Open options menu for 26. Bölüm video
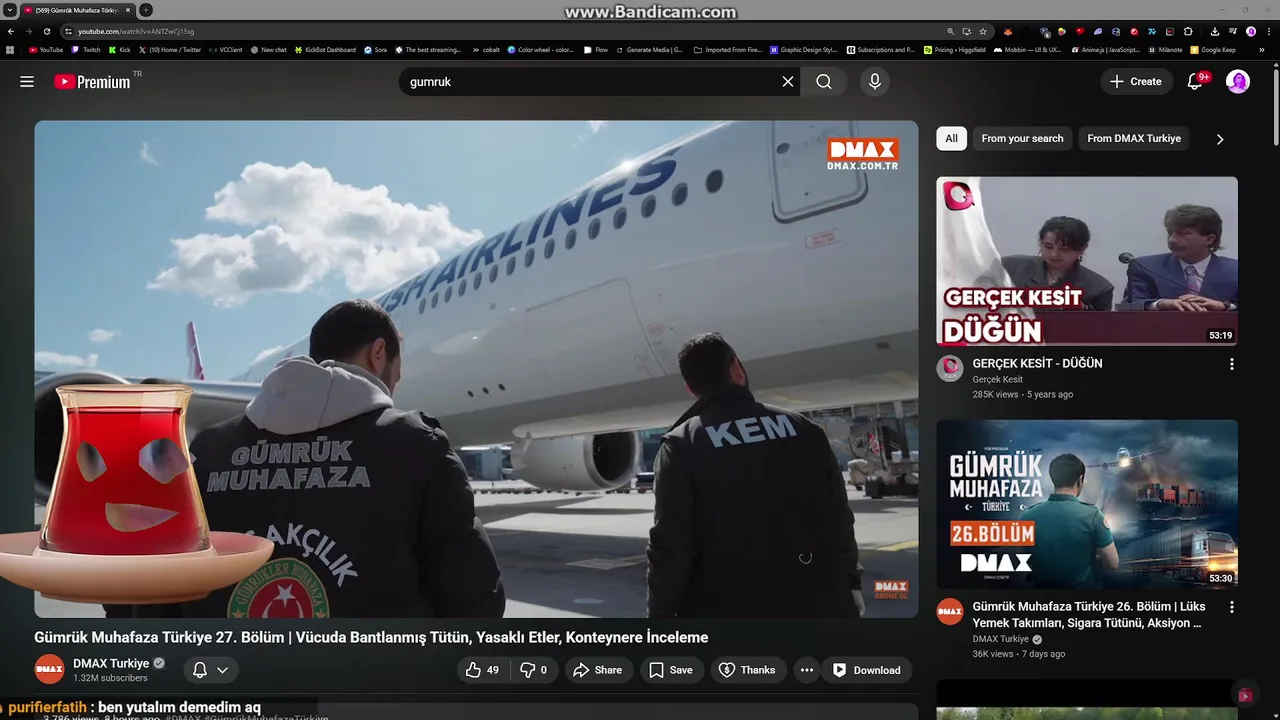Screen dimensions: 1280x720 [x=1231, y=607]
